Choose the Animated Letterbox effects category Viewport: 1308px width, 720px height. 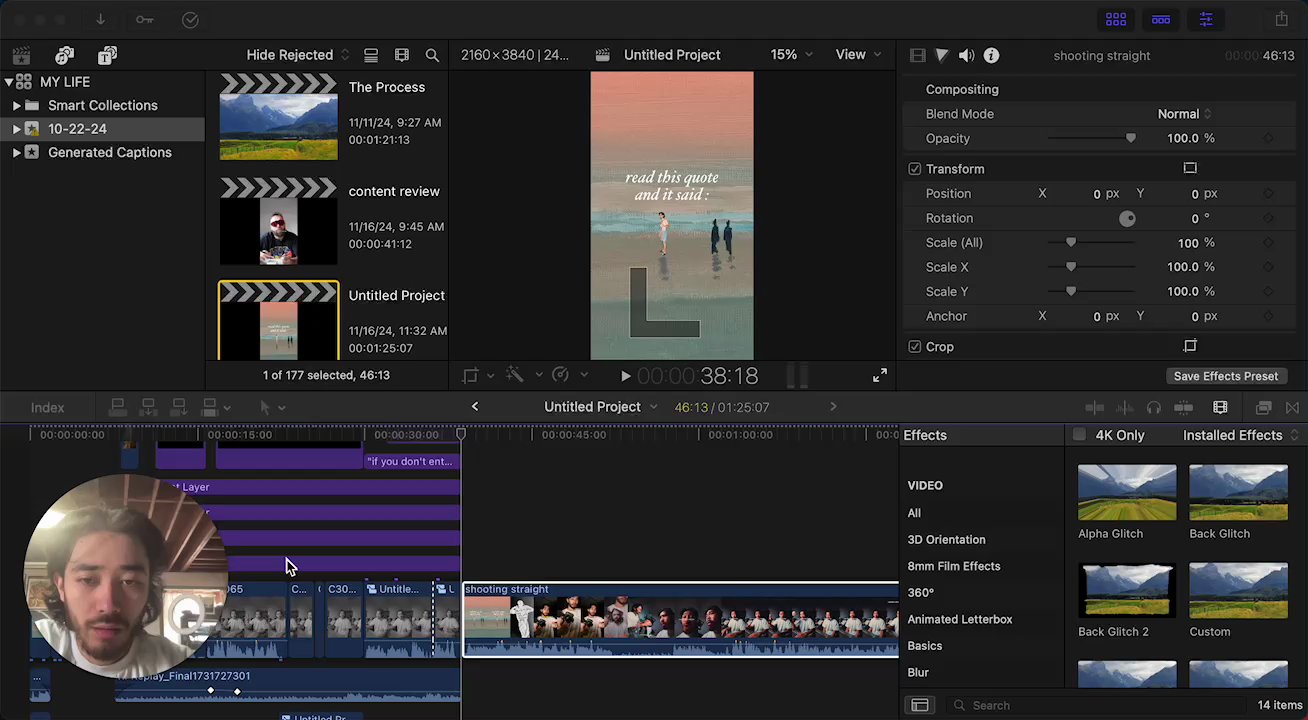(x=960, y=619)
